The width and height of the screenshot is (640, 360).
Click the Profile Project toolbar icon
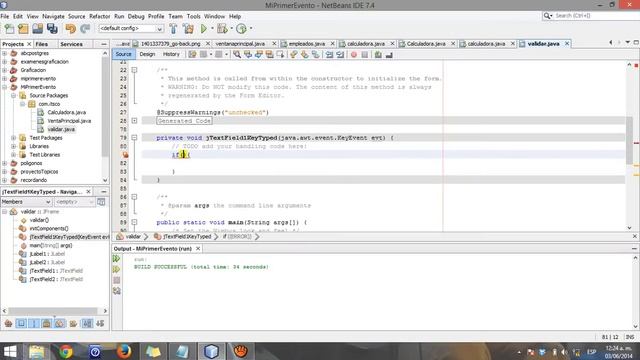coord(241,29)
